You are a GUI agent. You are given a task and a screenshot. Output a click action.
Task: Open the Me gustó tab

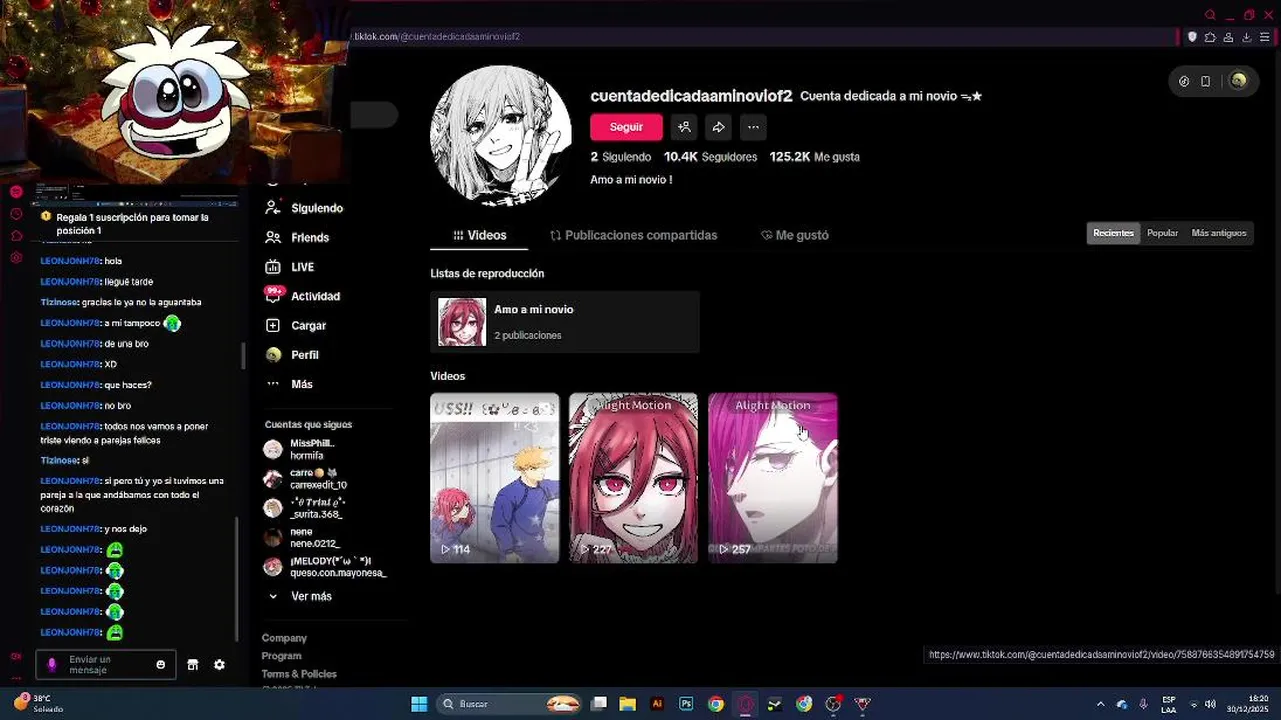point(795,236)
